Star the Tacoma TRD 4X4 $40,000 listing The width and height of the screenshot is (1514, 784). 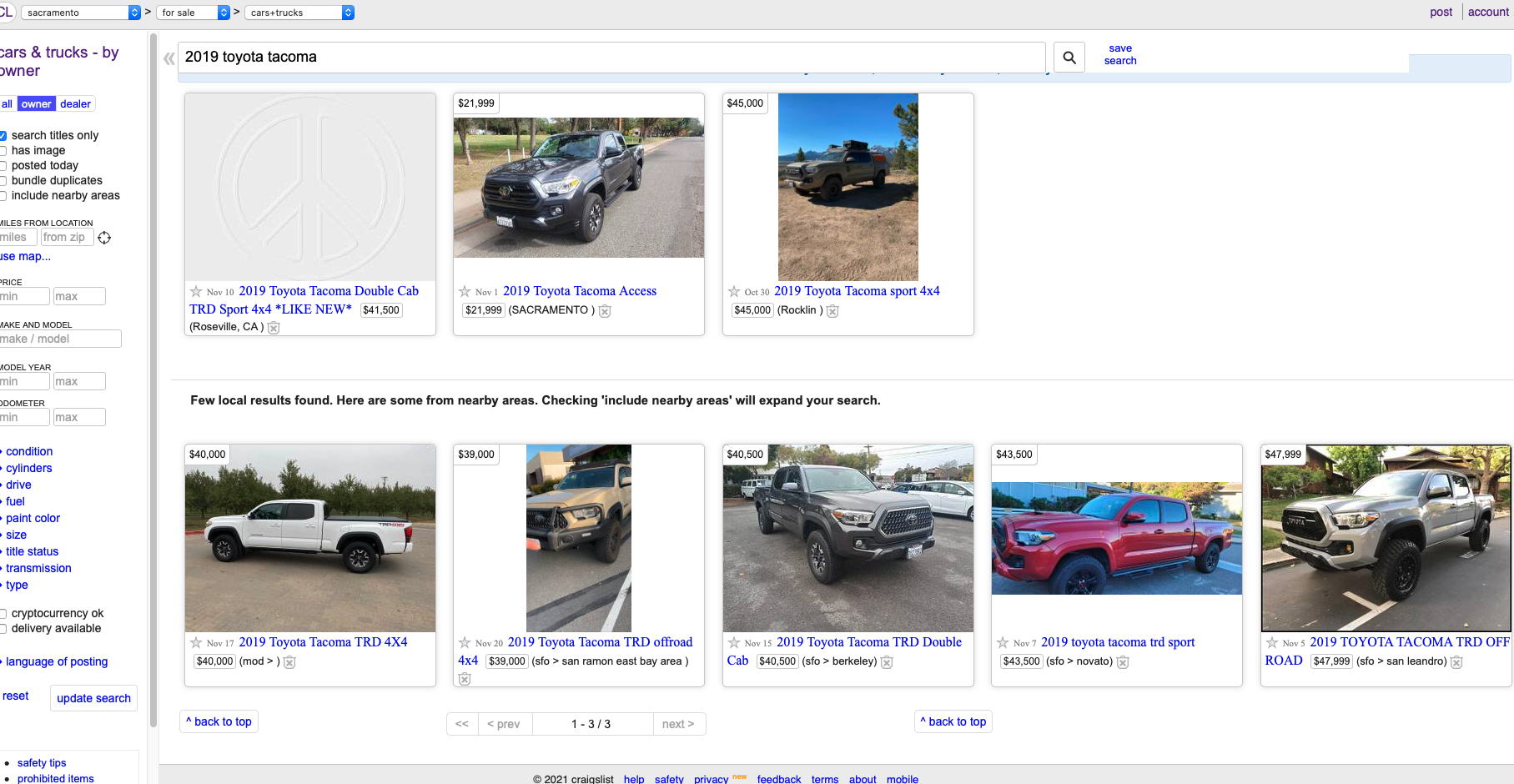click(196, 642)
